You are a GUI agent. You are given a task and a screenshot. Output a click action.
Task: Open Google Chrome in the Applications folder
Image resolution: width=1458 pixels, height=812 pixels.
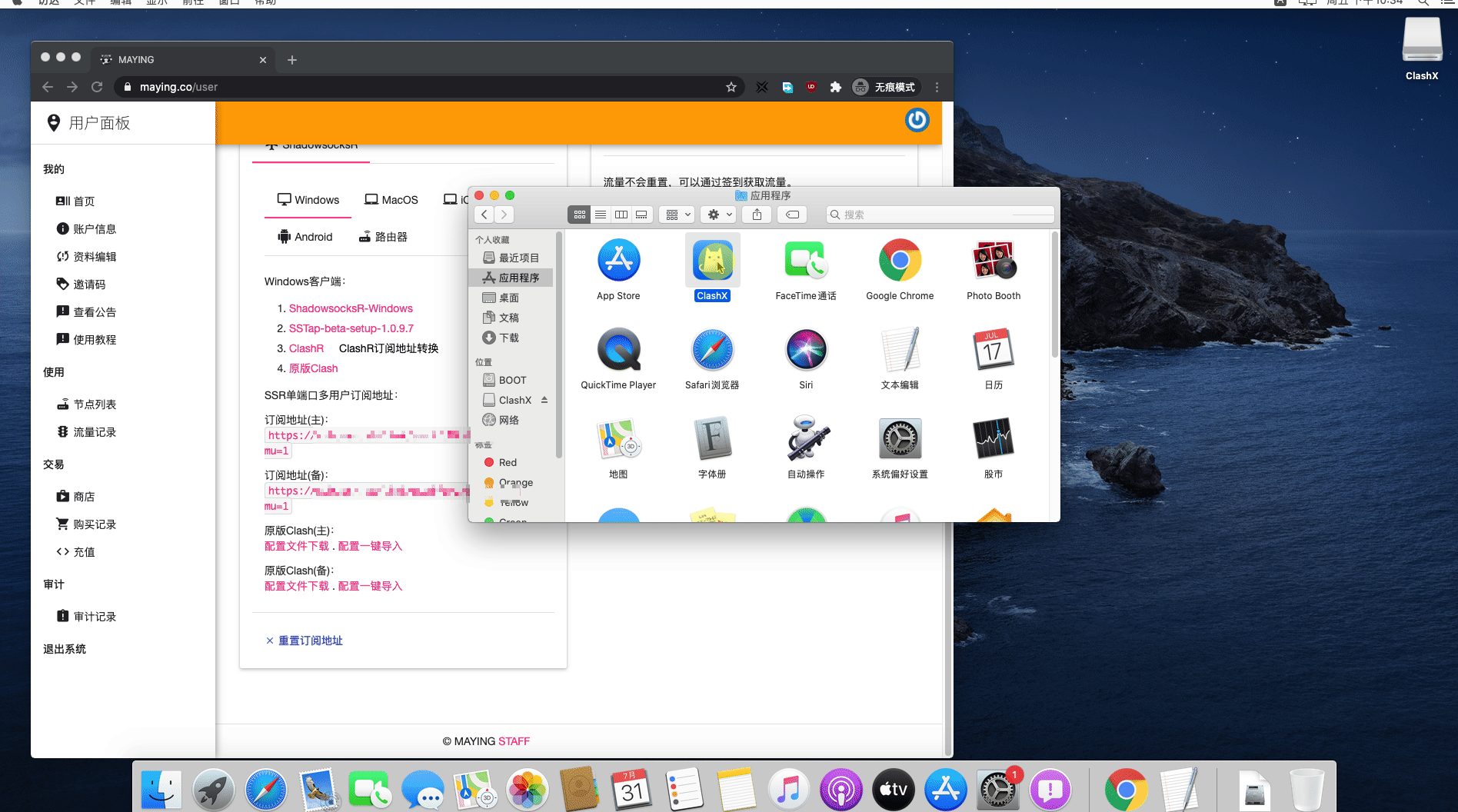[900, 261]
